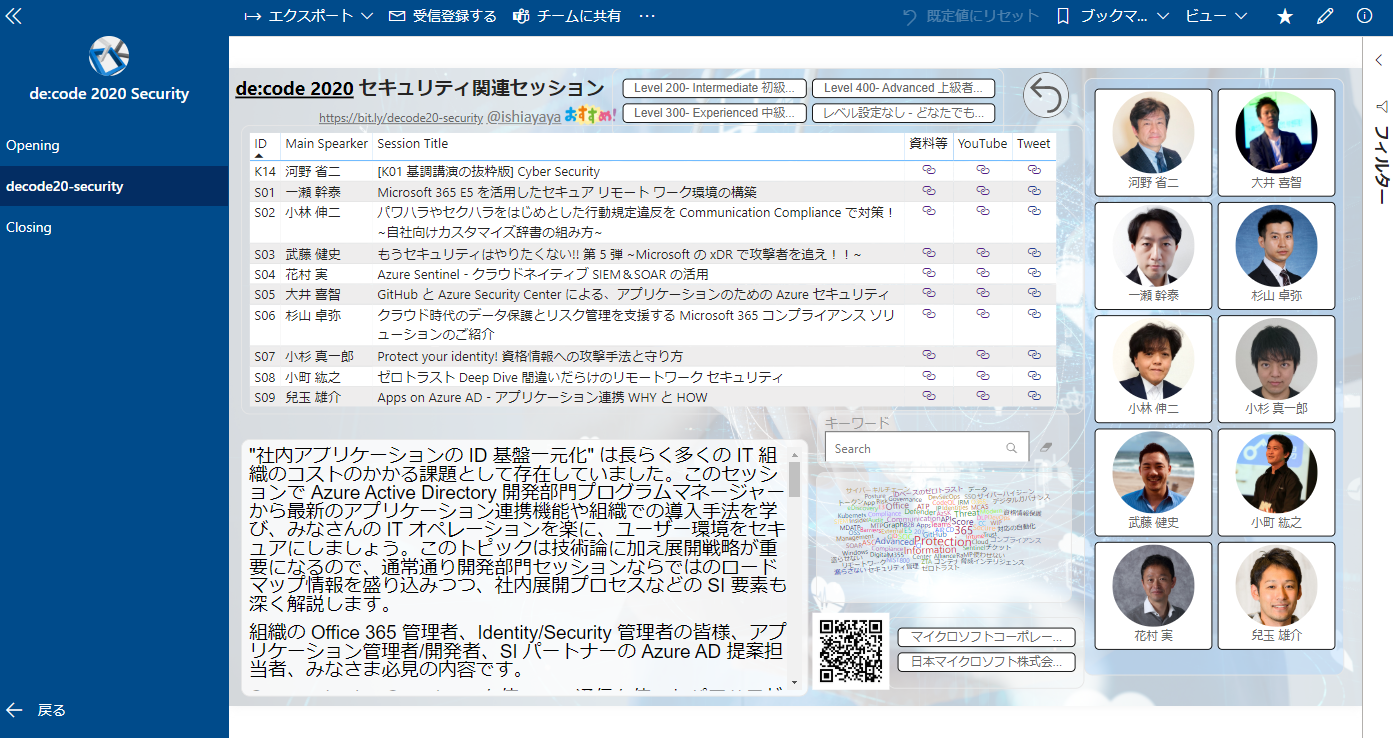Screen dimensions: 1393x738
Task: Click the back (戻る) link
Action: coord(37,710)
